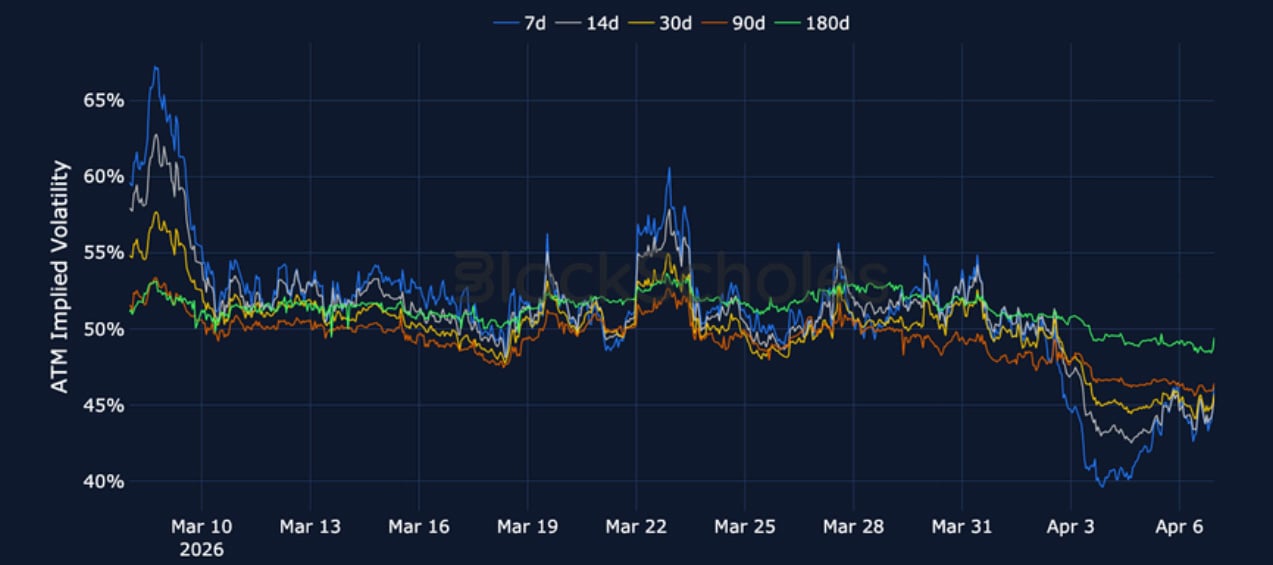
Task: Select the 65% y-axis tick label
Action: [x=103, y=101]
